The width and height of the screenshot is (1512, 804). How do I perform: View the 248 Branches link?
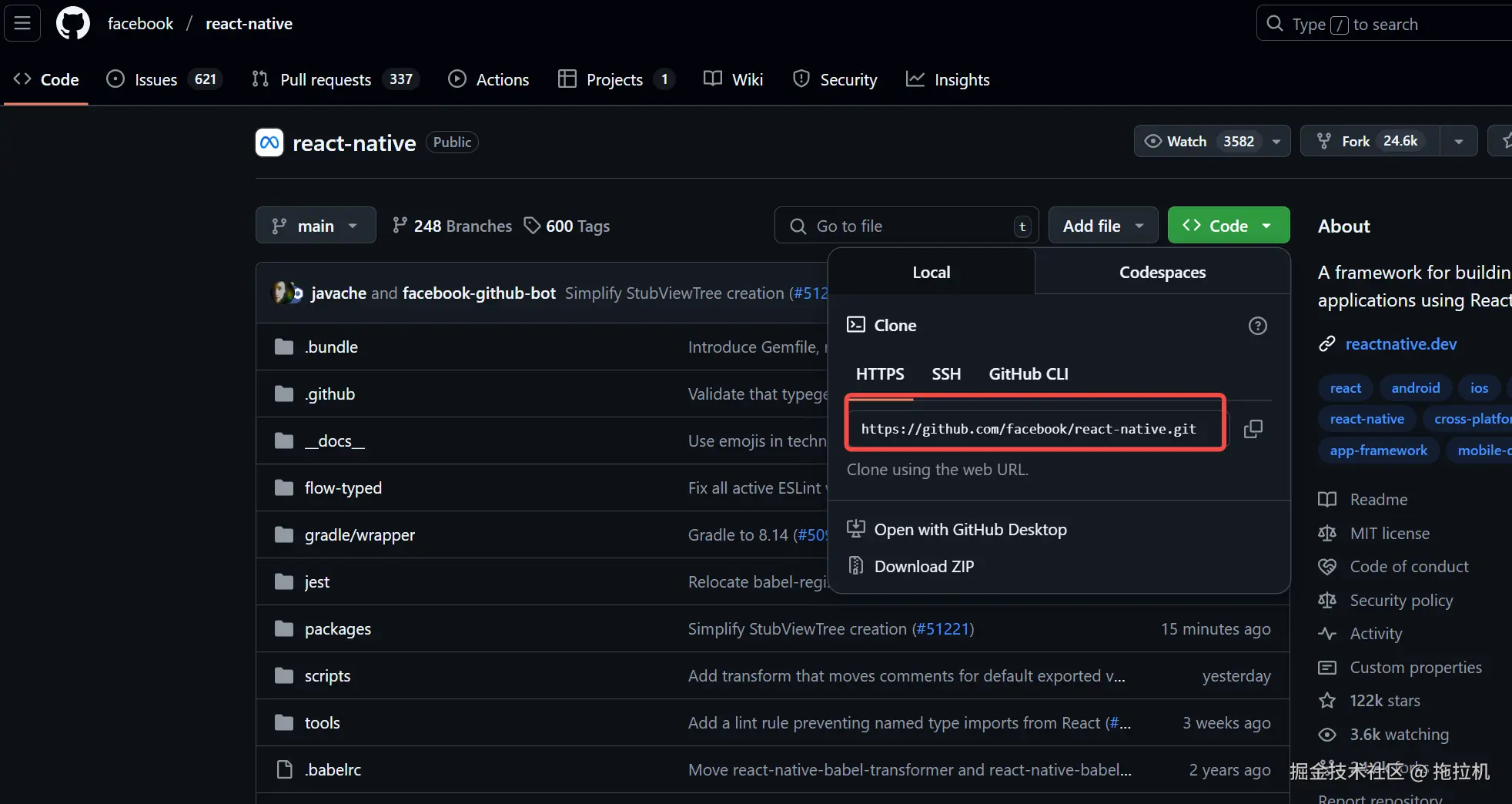pos(452,226)
